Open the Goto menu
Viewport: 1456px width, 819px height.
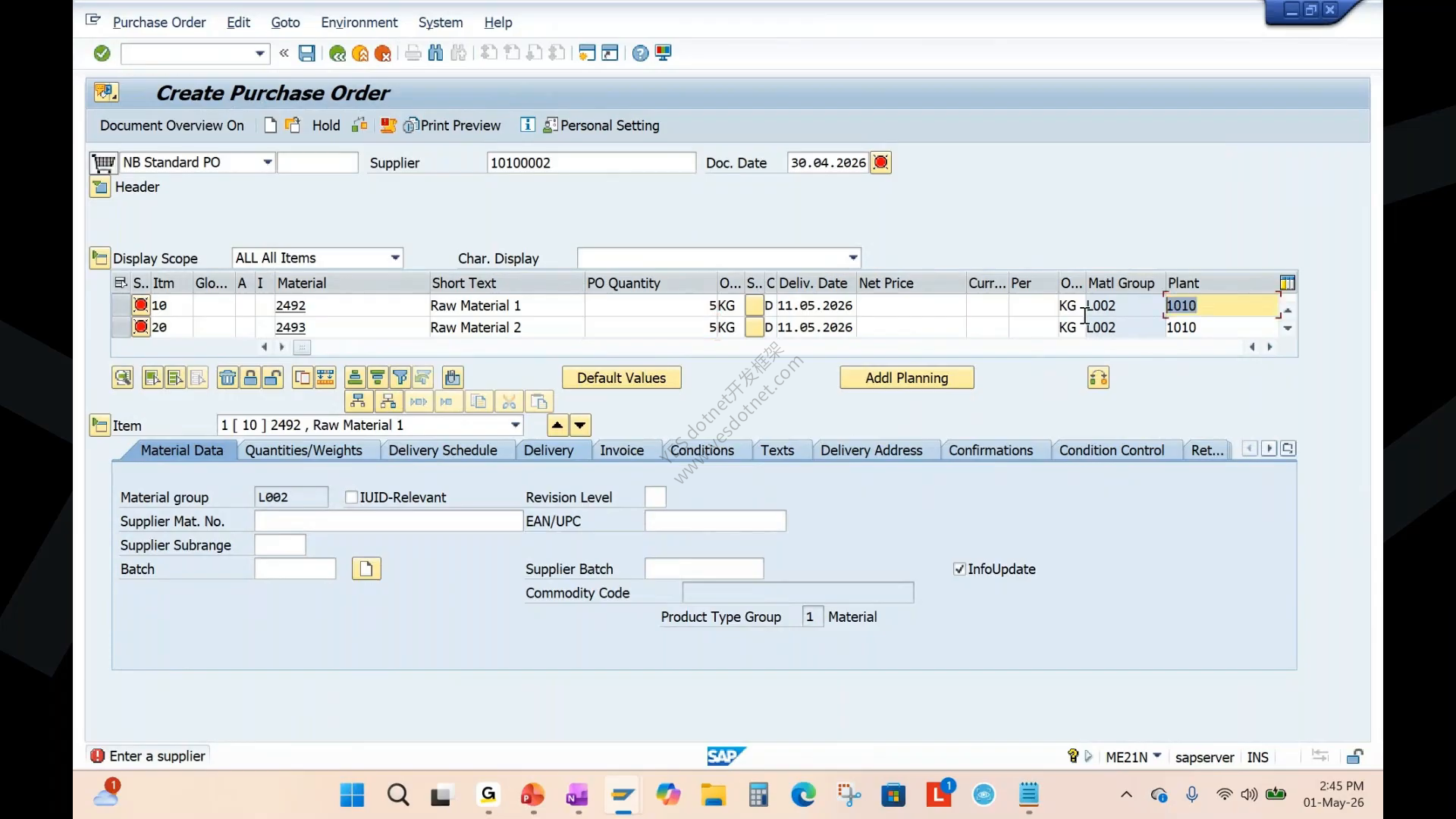(286, 23)
